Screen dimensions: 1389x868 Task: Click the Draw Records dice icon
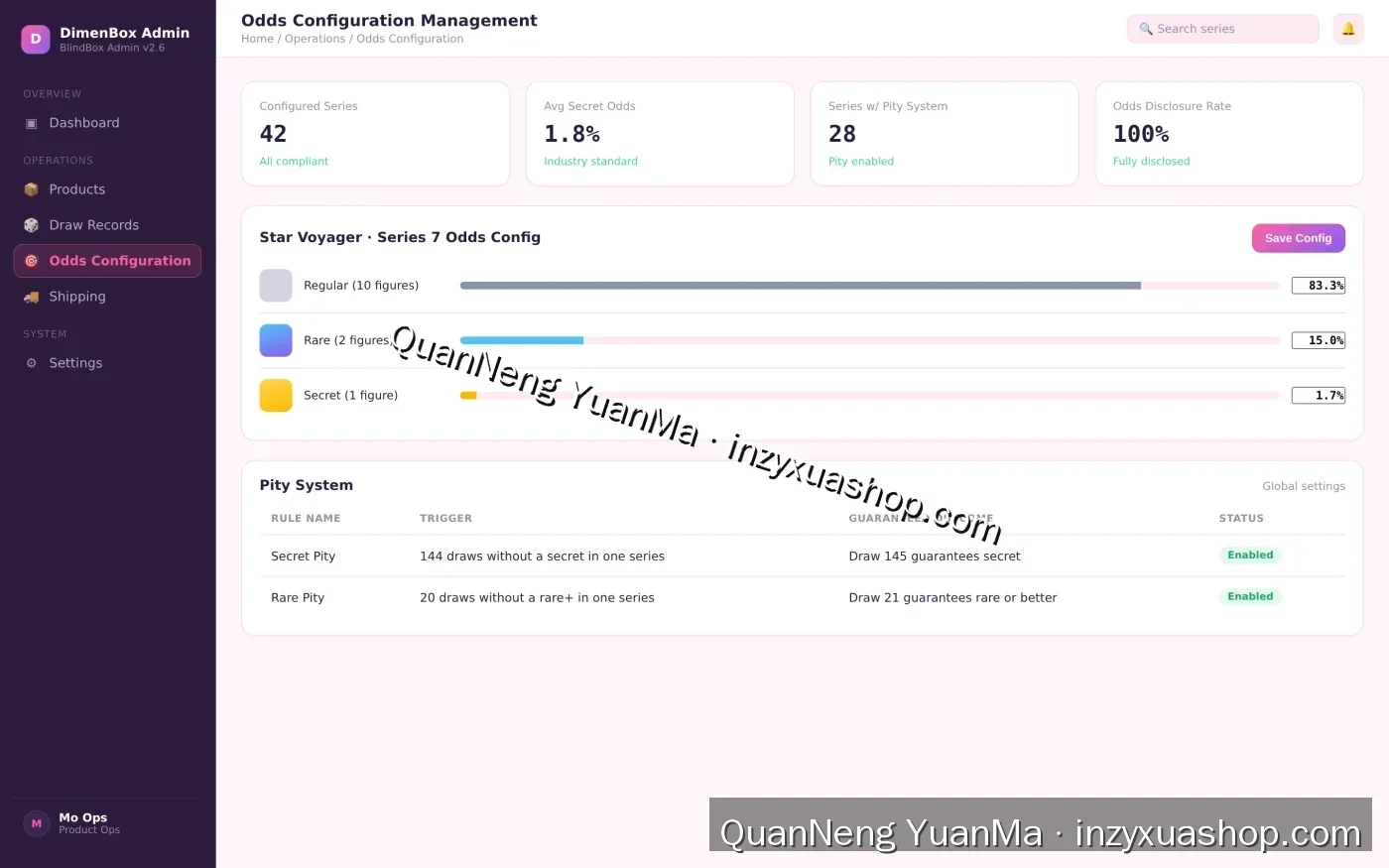click(31, 225)
